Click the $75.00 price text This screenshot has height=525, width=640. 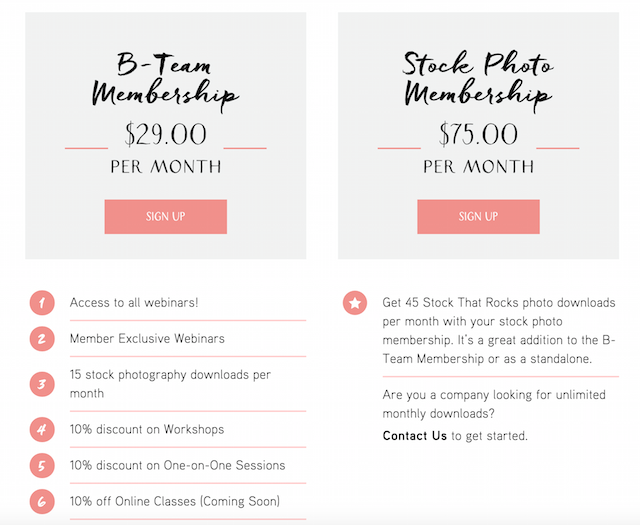click(478, 134)
